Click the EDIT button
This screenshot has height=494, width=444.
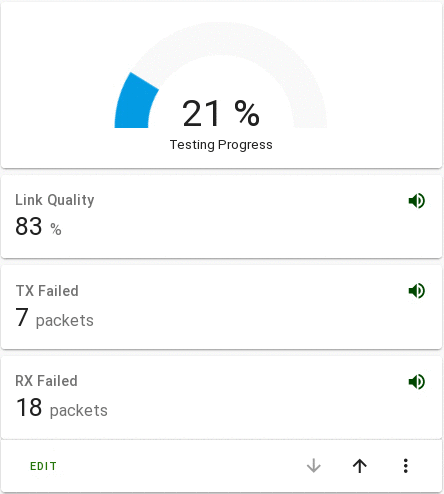click(43, 466)
